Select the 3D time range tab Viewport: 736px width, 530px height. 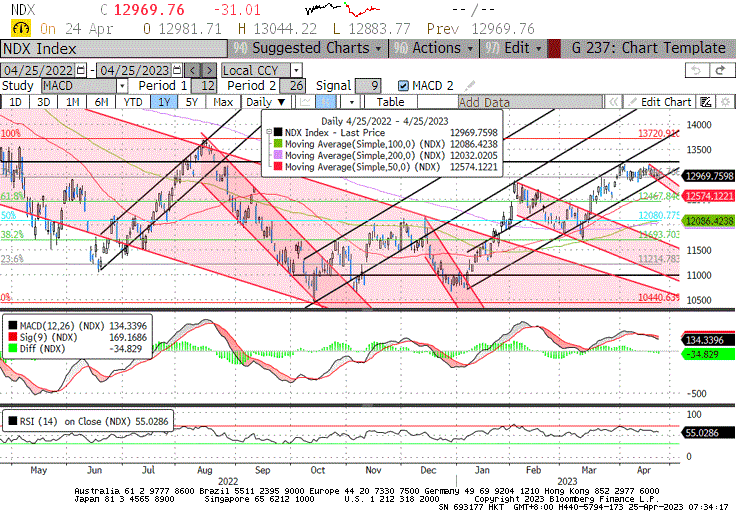tap(44, 102)
